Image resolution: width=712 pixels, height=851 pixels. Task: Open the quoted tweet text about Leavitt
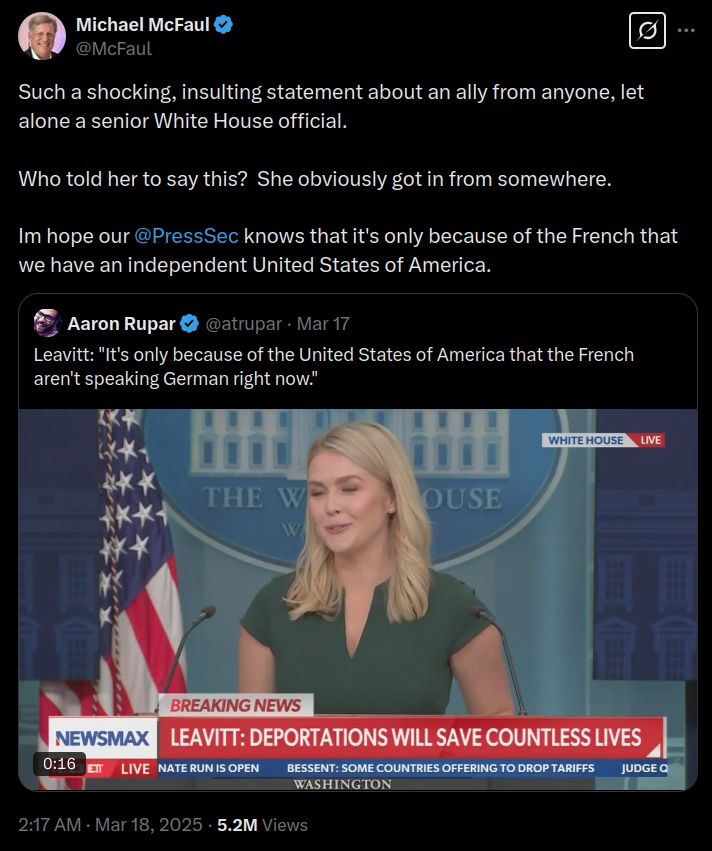(x=334, y=366)
